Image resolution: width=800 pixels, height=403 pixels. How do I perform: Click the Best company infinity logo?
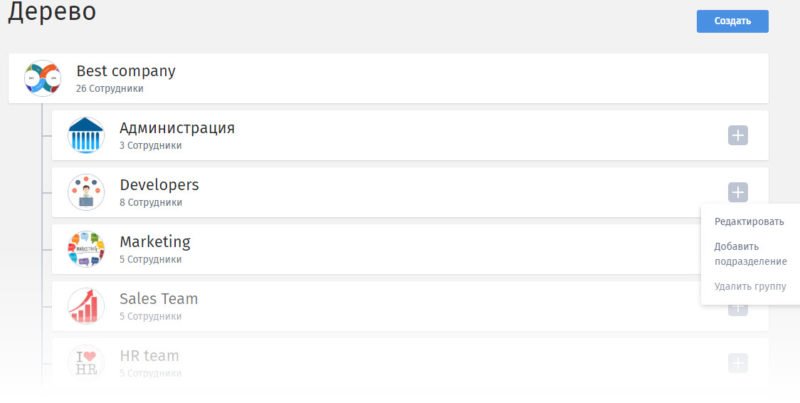coord(44,78)
